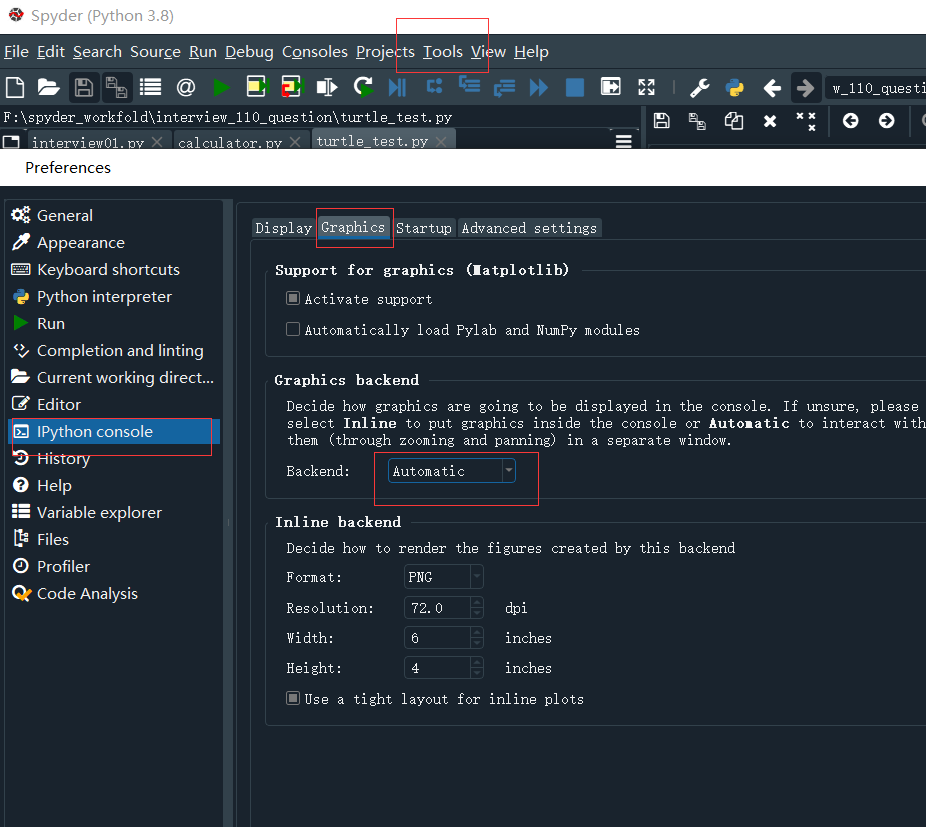Select the IPython console preferences entry
This screenshot has width=926, height=827.
click(x=112, y=431)
